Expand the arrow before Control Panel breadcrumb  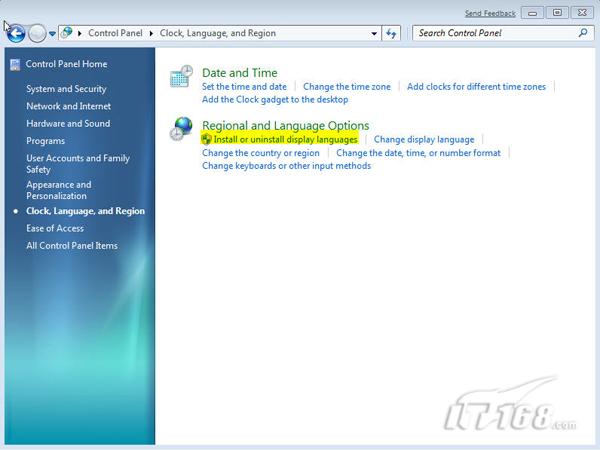[x=80, y=33]
